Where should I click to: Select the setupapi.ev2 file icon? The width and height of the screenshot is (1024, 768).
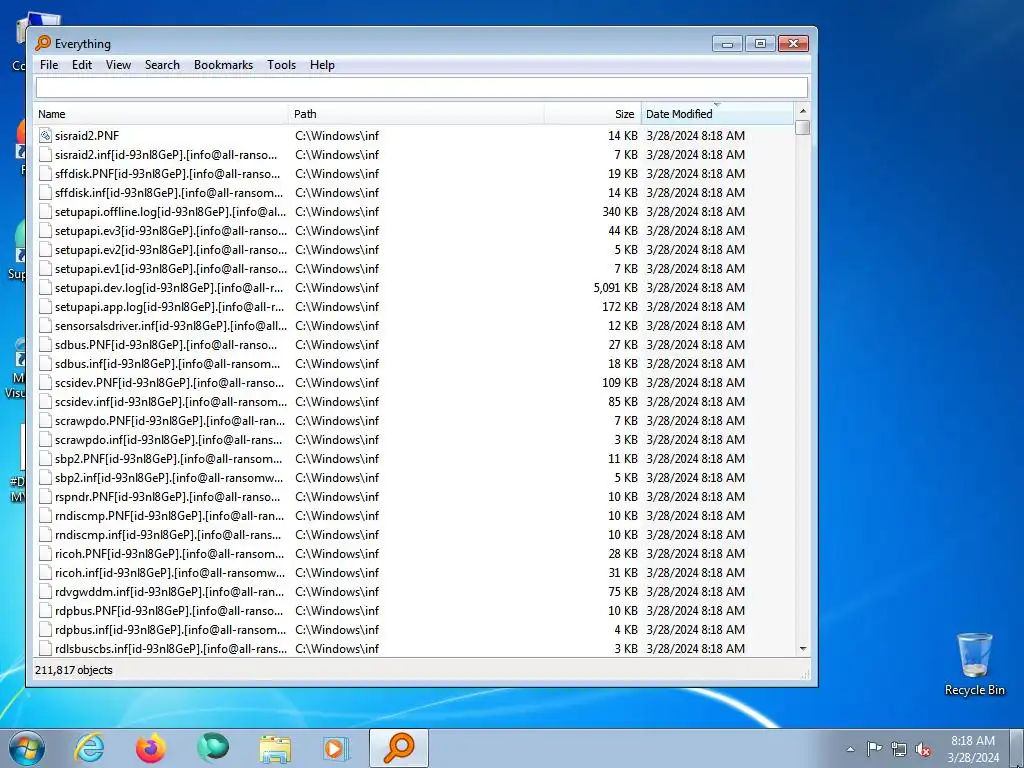point(45,249)
